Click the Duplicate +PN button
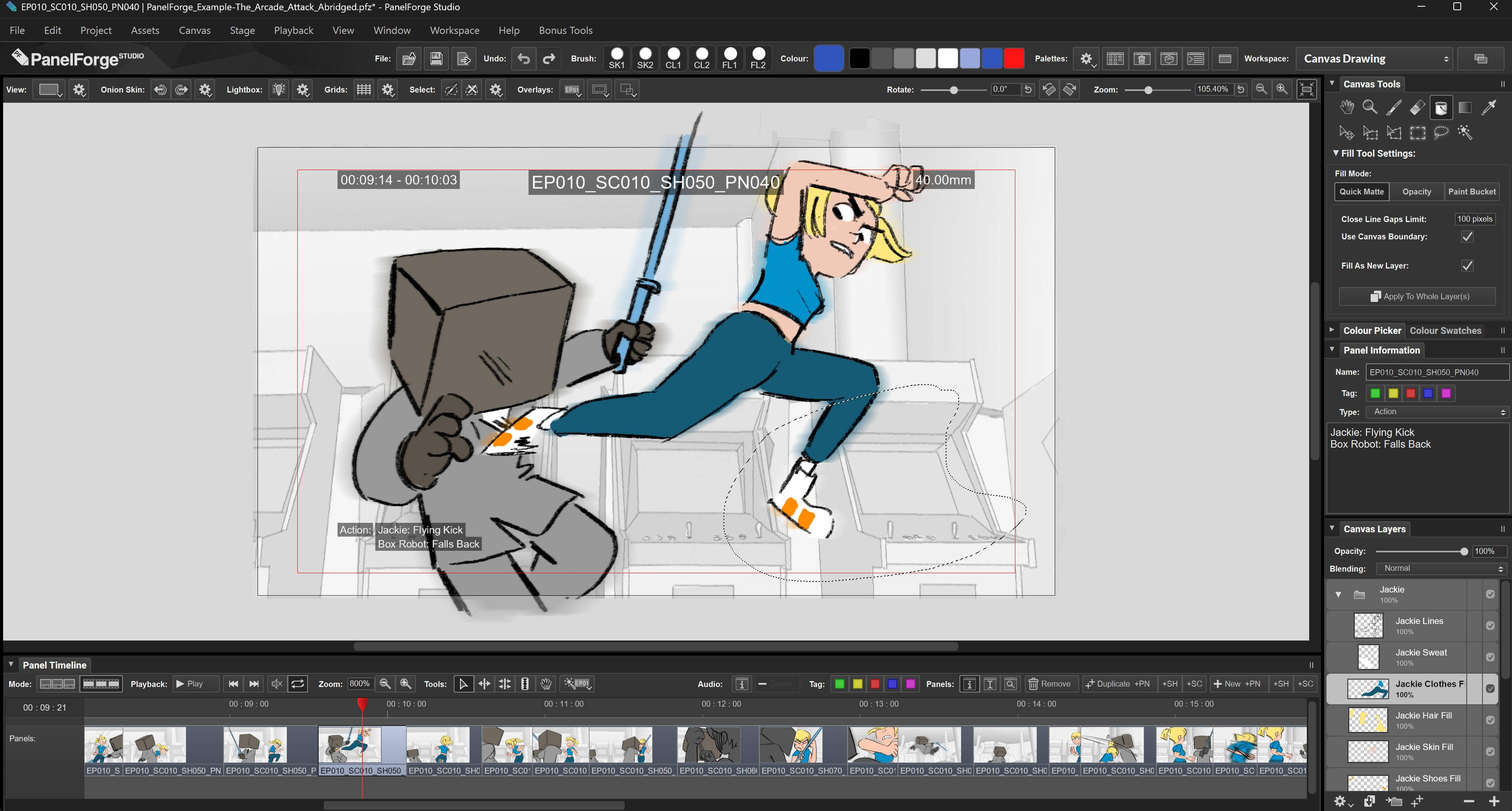 pos(1119,684)
